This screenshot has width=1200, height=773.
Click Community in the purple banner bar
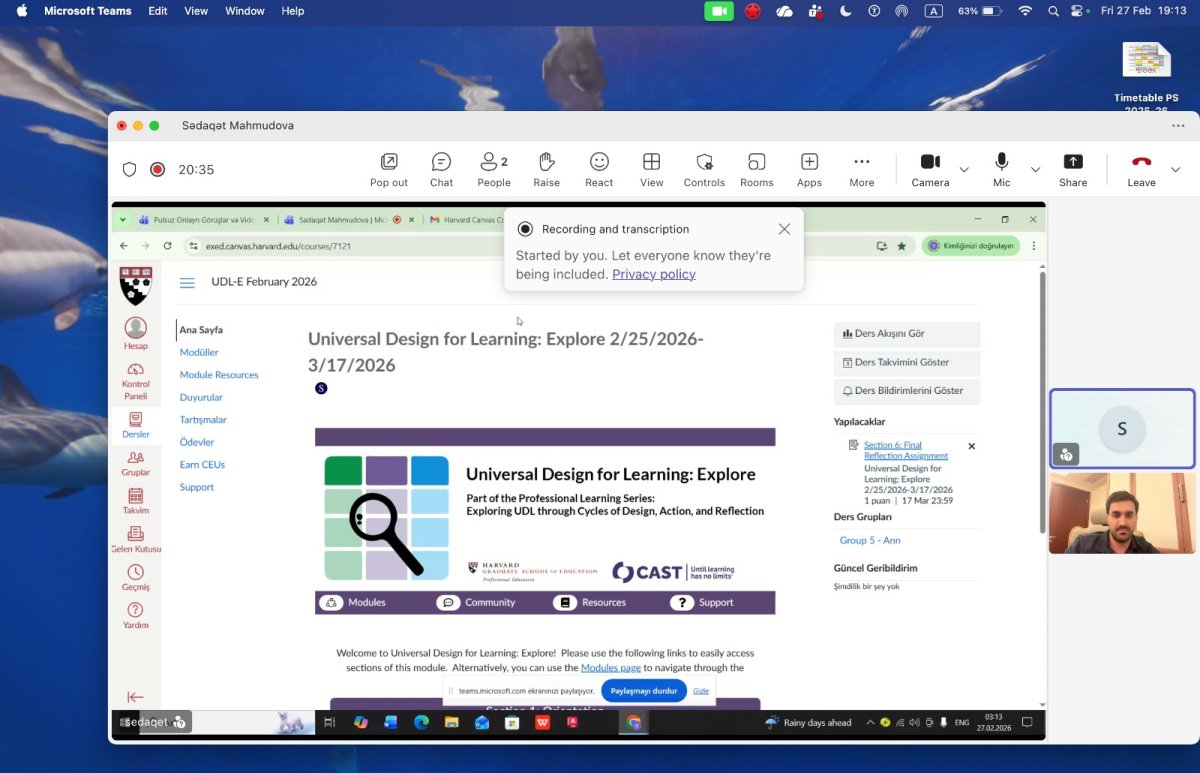pos(478,602)
